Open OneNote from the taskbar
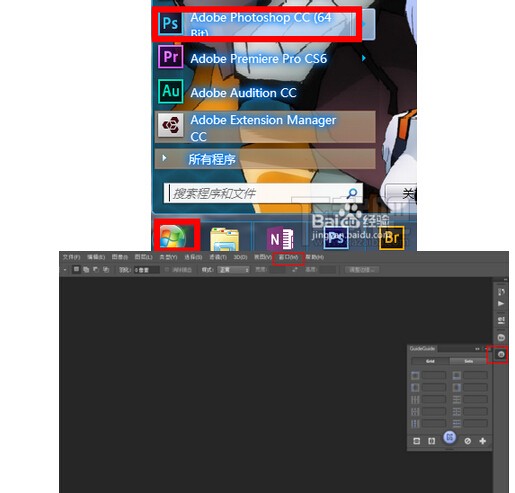This screenshot has width=515, height=493. click(281, 238)
